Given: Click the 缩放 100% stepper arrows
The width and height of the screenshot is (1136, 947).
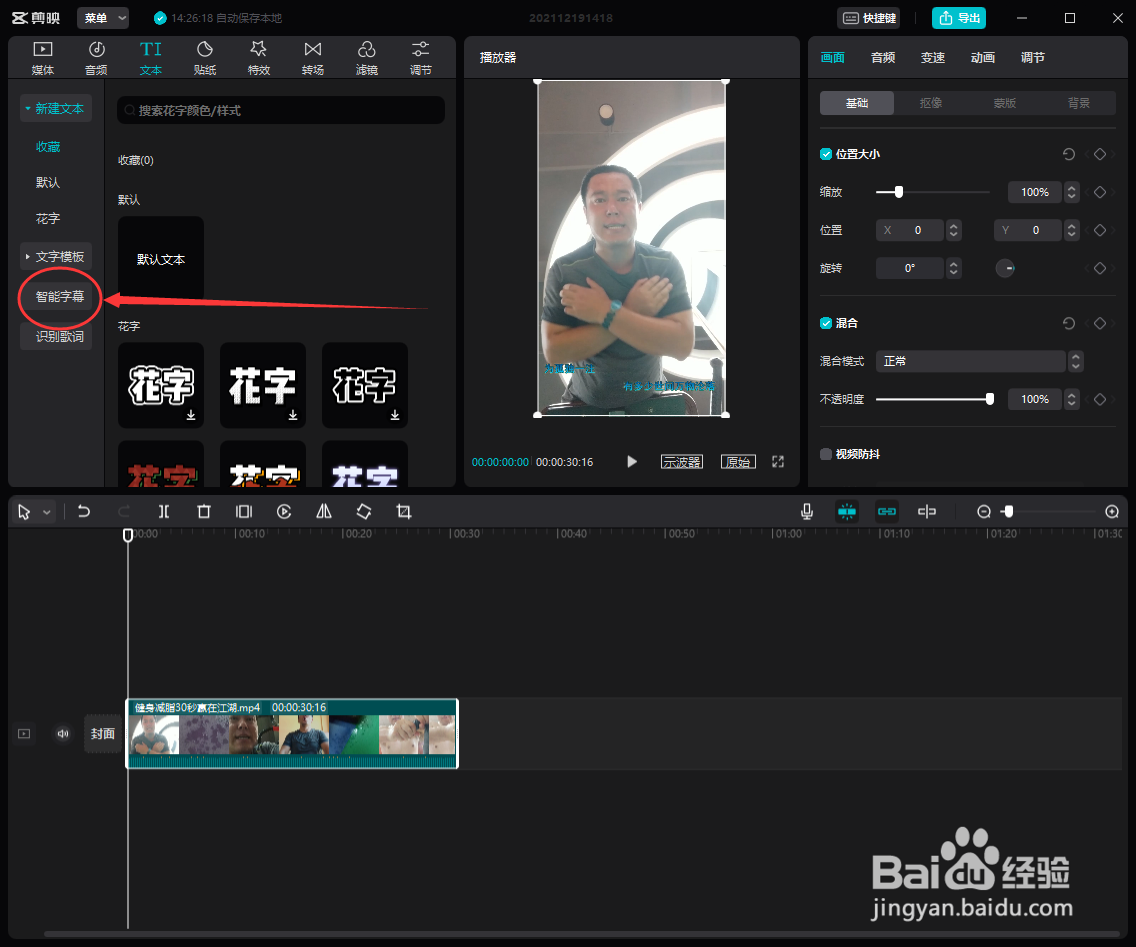Looking at the screenshot, I should coord(1072,192).
